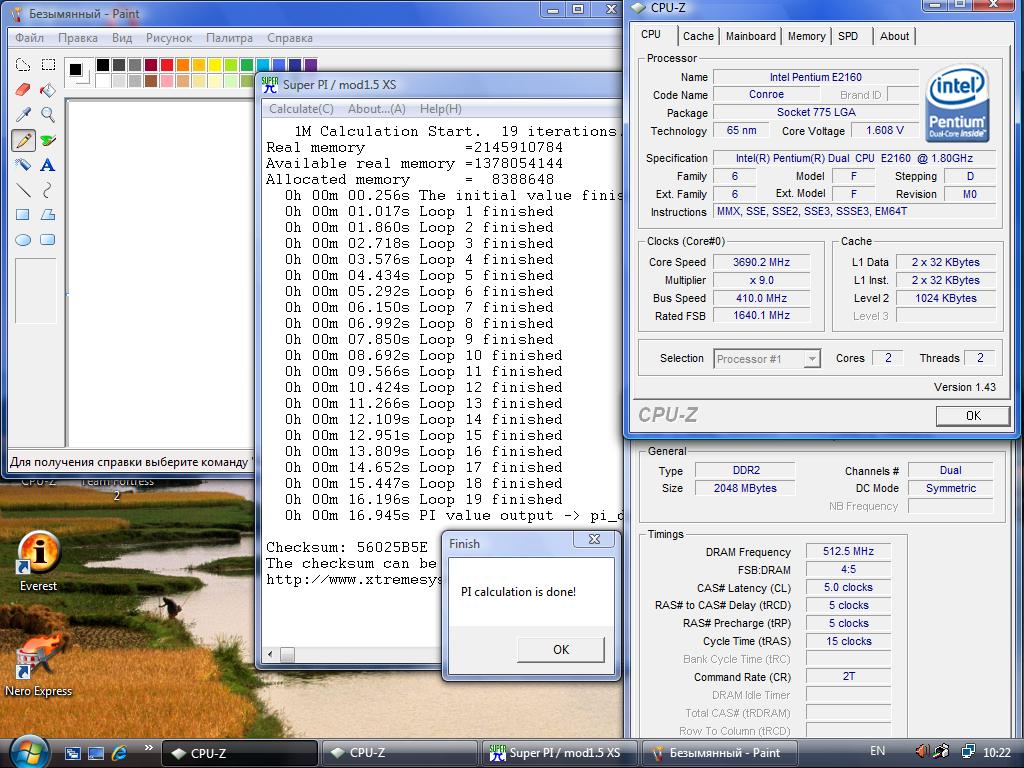Screen dimensions: 1024x768
Task: Switch to the Mainboard tab in CPU-Z
Action: (x=750, y=37)
